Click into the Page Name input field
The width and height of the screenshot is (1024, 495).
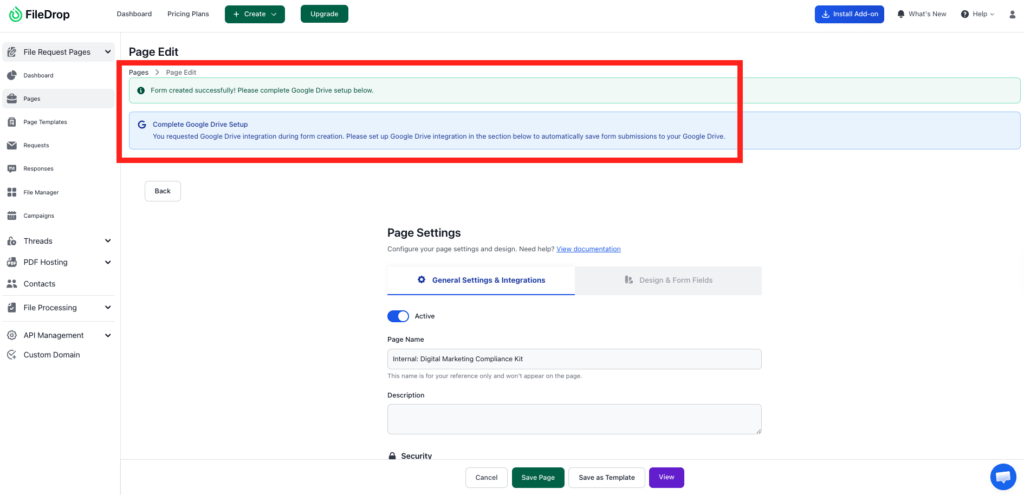pos(574,359)
